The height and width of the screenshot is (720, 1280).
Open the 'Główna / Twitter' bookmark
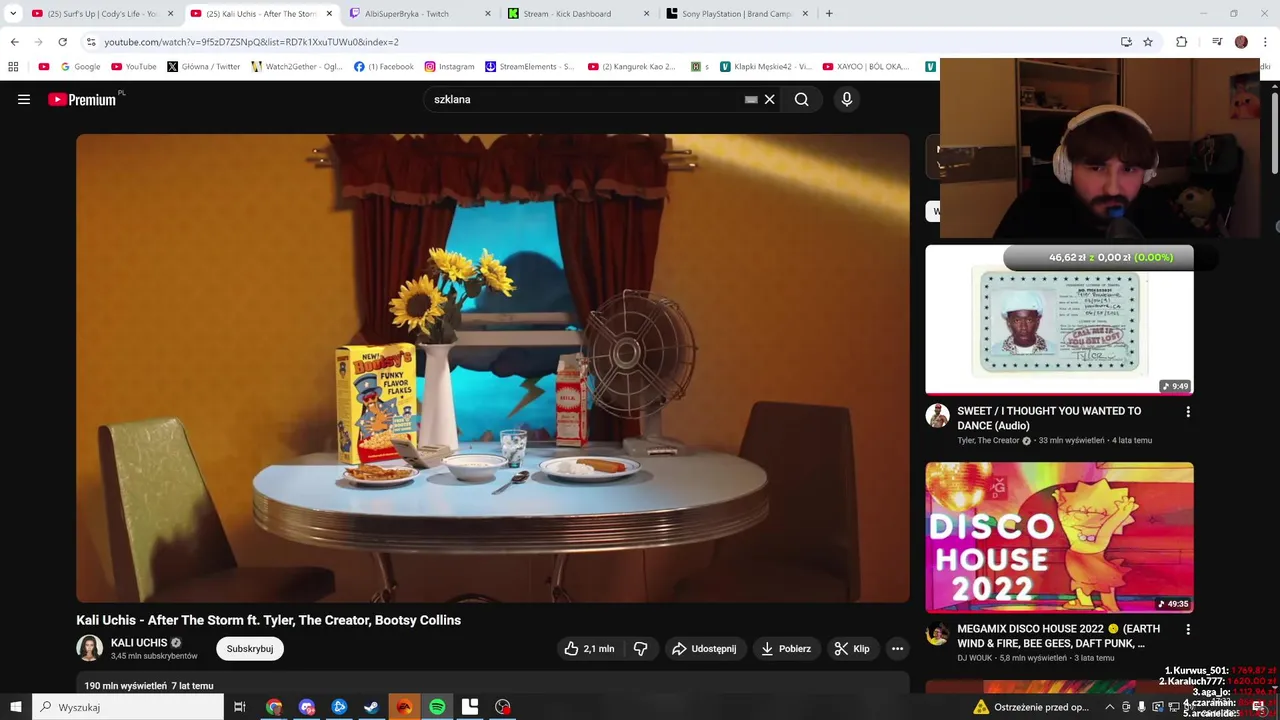pyautogui.click(x=204, y=67)
